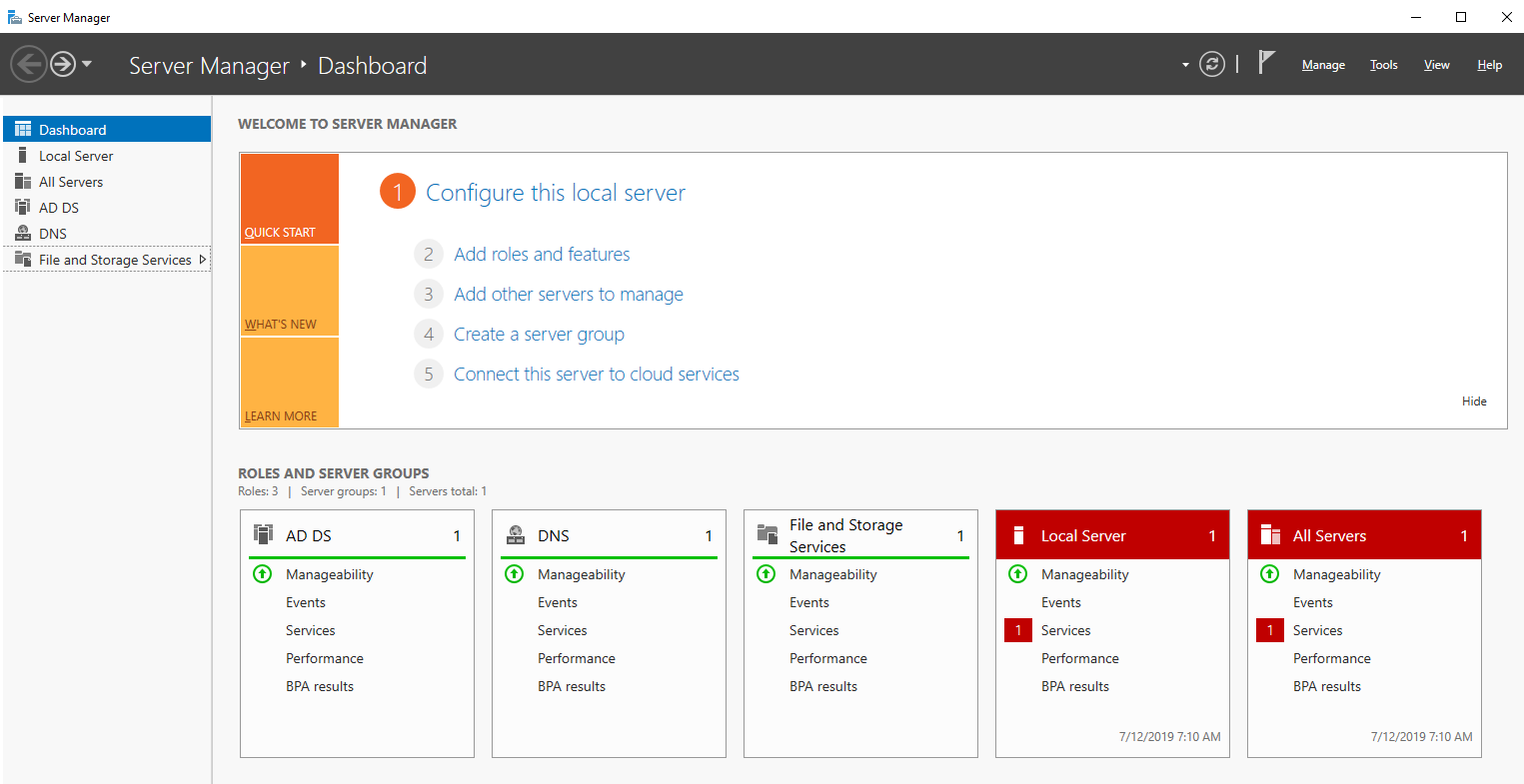Screen dimensions: 1524x784
Task: Click the AD DS sidebar icon
Action: (22, 208)
